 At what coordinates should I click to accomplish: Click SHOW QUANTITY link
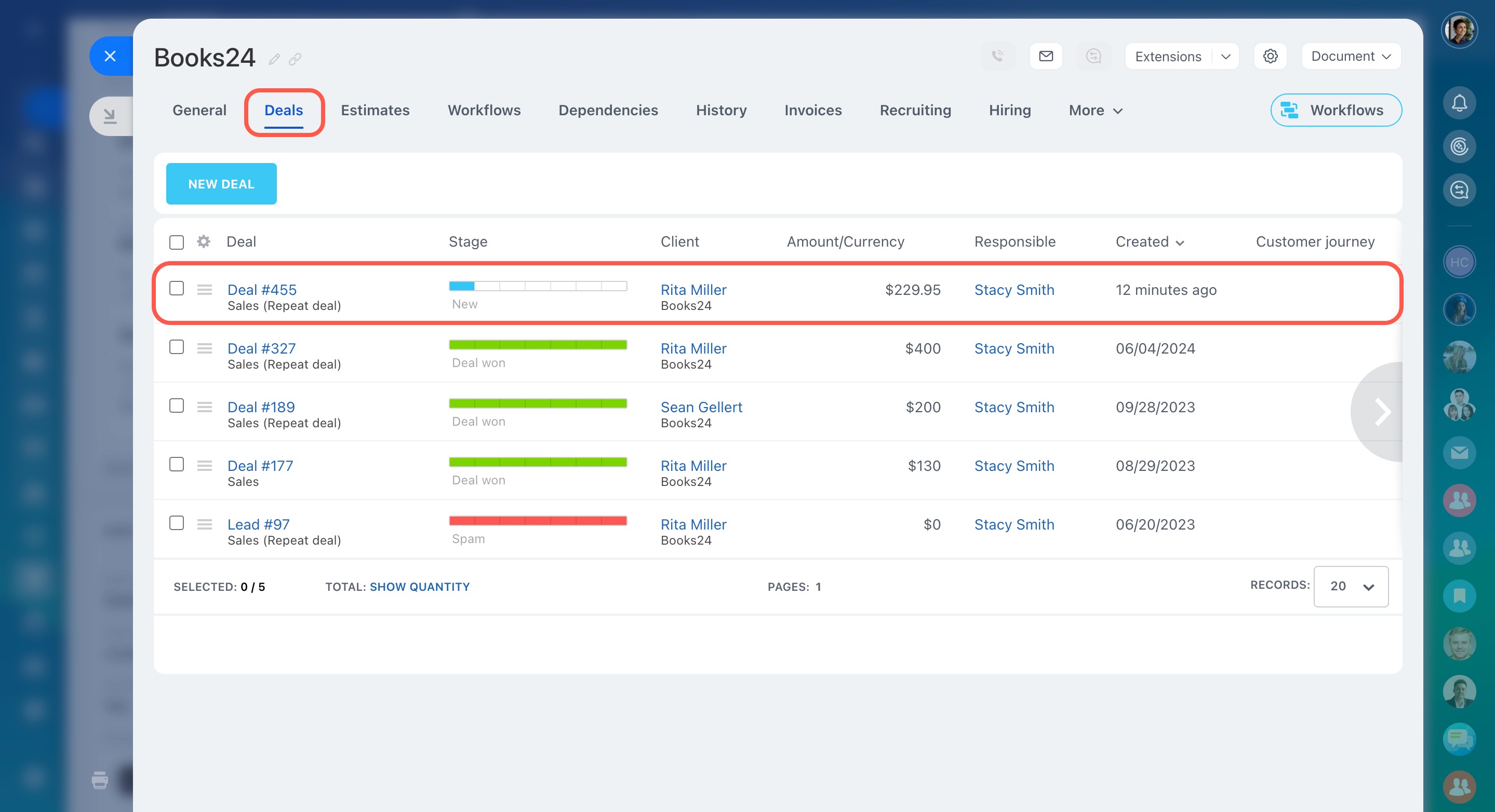[420, 586]
